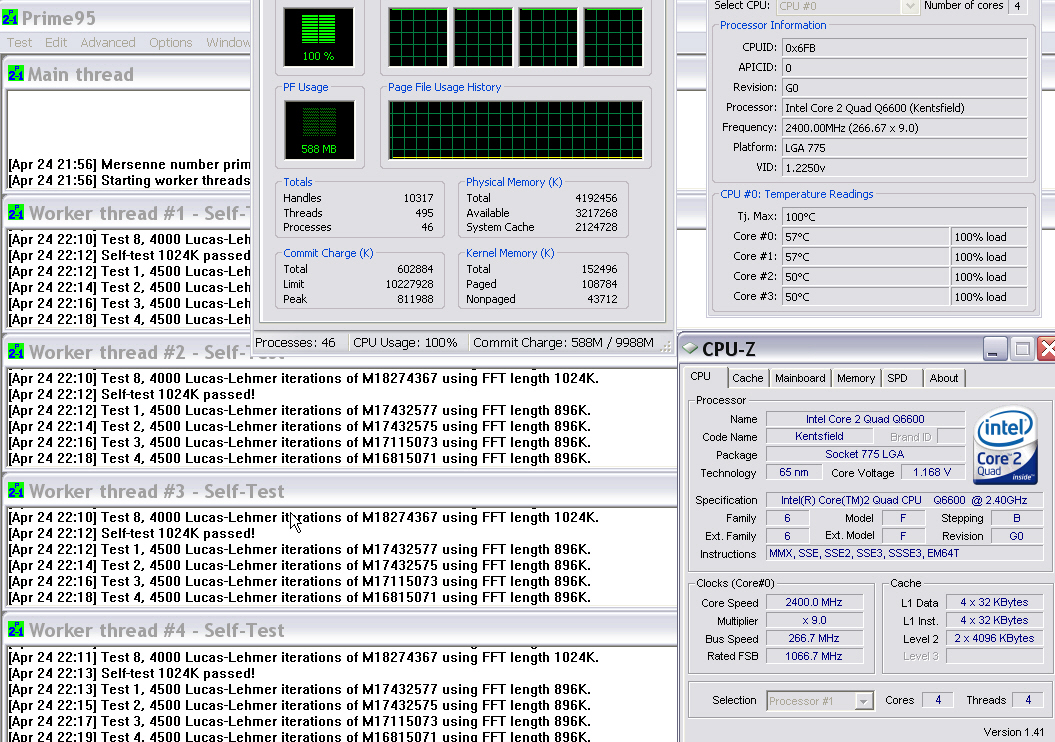
Task: Open the Test menu in Prime95
Action: pyautogui.click(x=20, y=42)
